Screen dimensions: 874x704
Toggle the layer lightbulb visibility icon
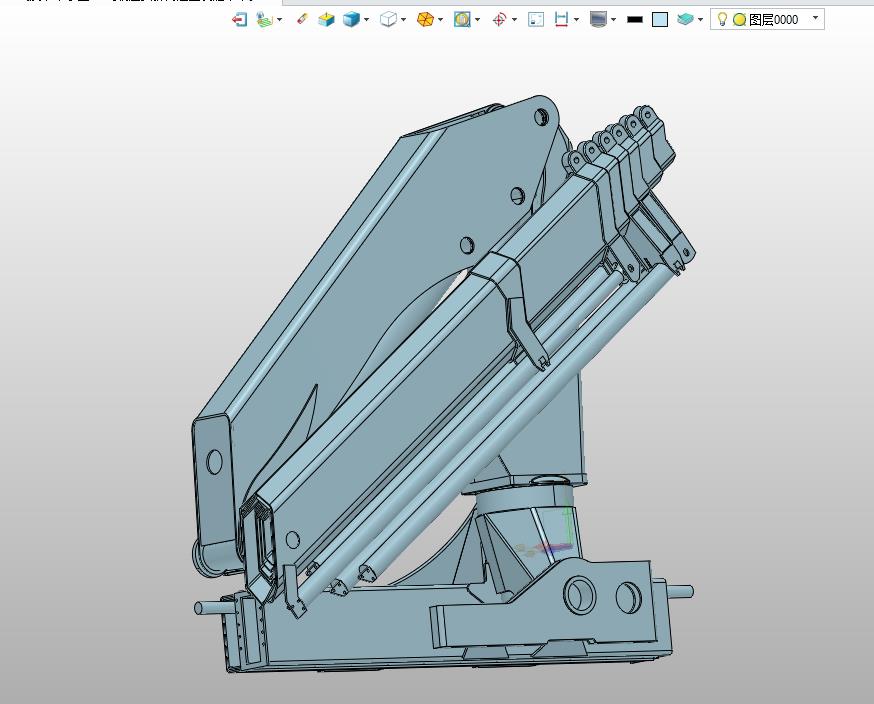point(722,19)
